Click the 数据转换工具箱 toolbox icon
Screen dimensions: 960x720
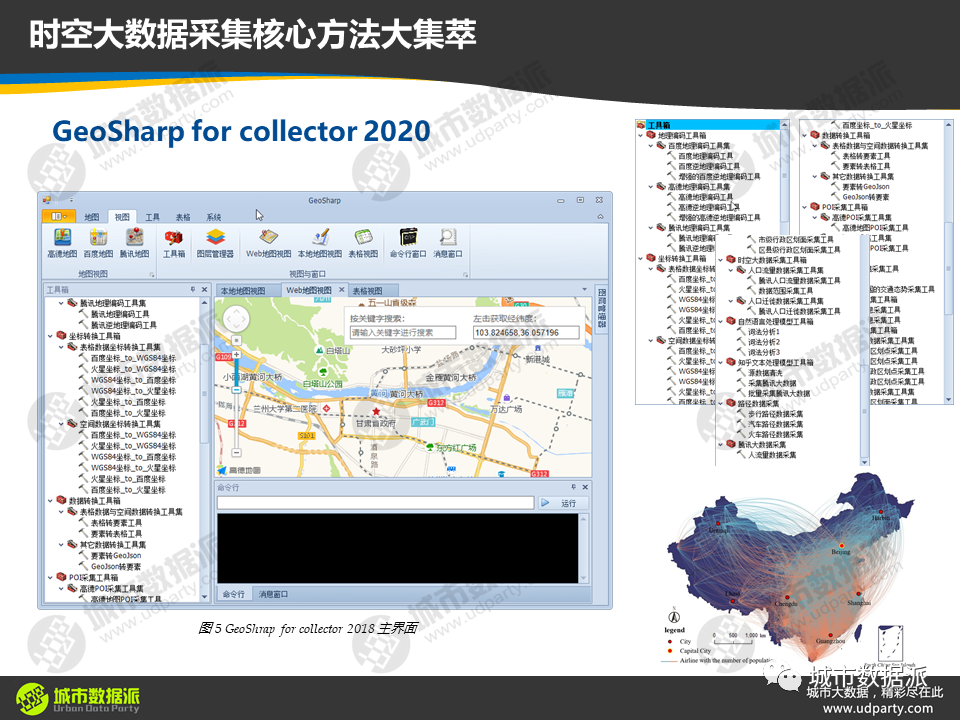pyautogui.click(x=61, y=500)
